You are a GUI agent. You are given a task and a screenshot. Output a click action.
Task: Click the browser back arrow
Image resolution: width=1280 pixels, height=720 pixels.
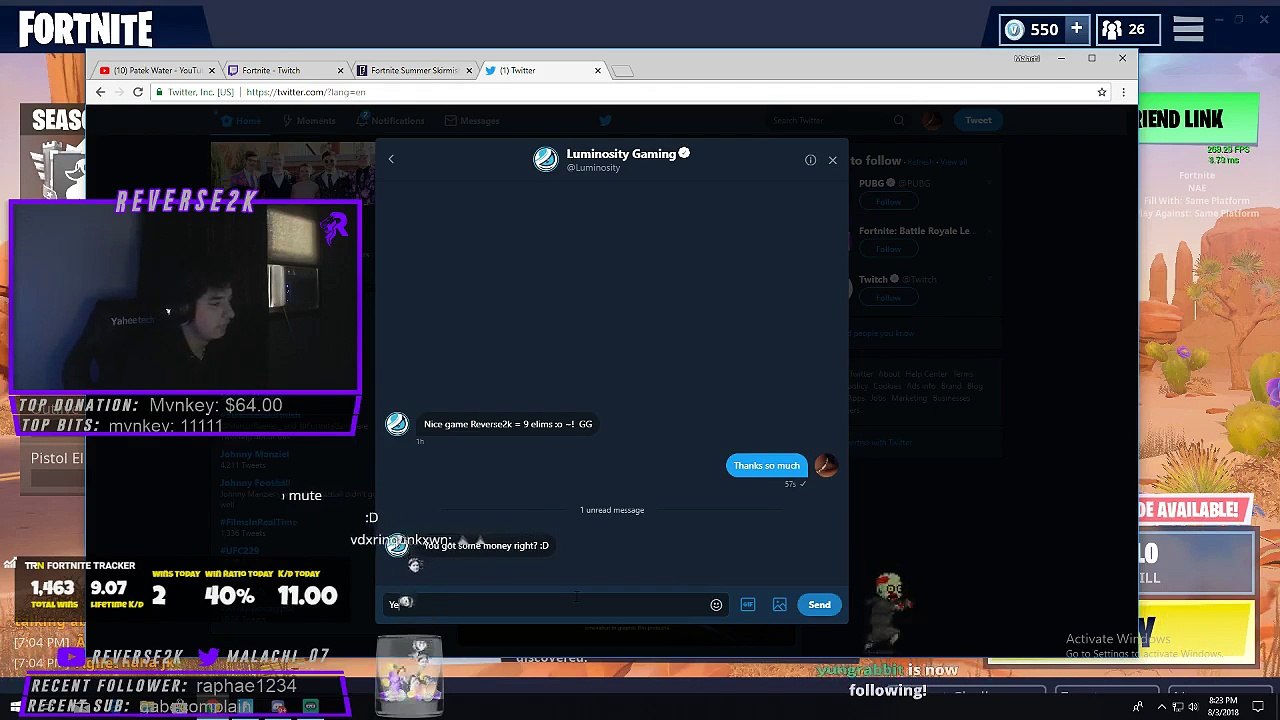100,92
